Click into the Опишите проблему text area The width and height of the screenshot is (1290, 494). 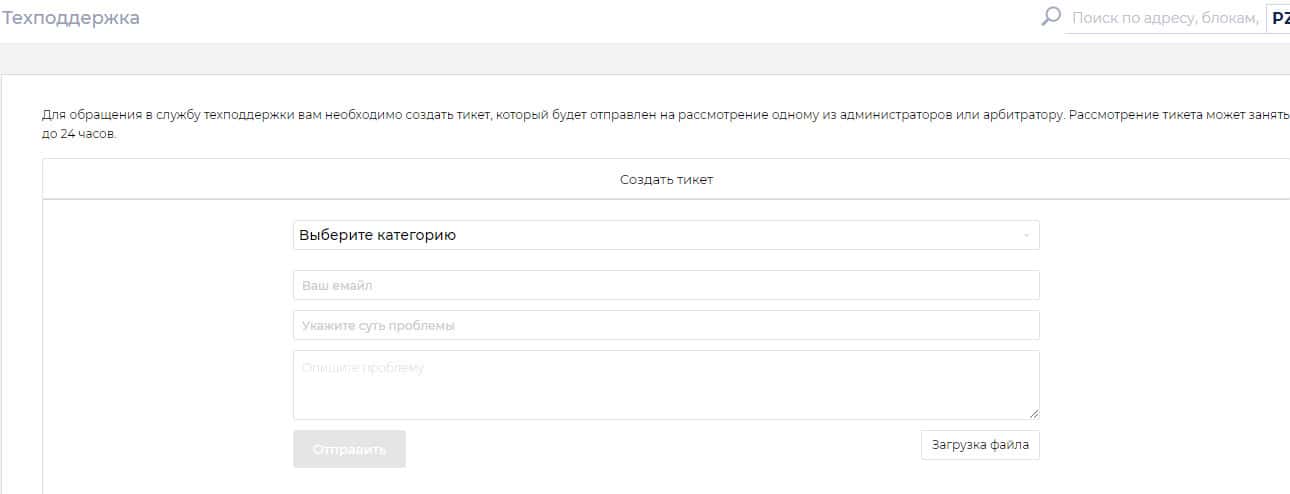[x=666, y=385]
